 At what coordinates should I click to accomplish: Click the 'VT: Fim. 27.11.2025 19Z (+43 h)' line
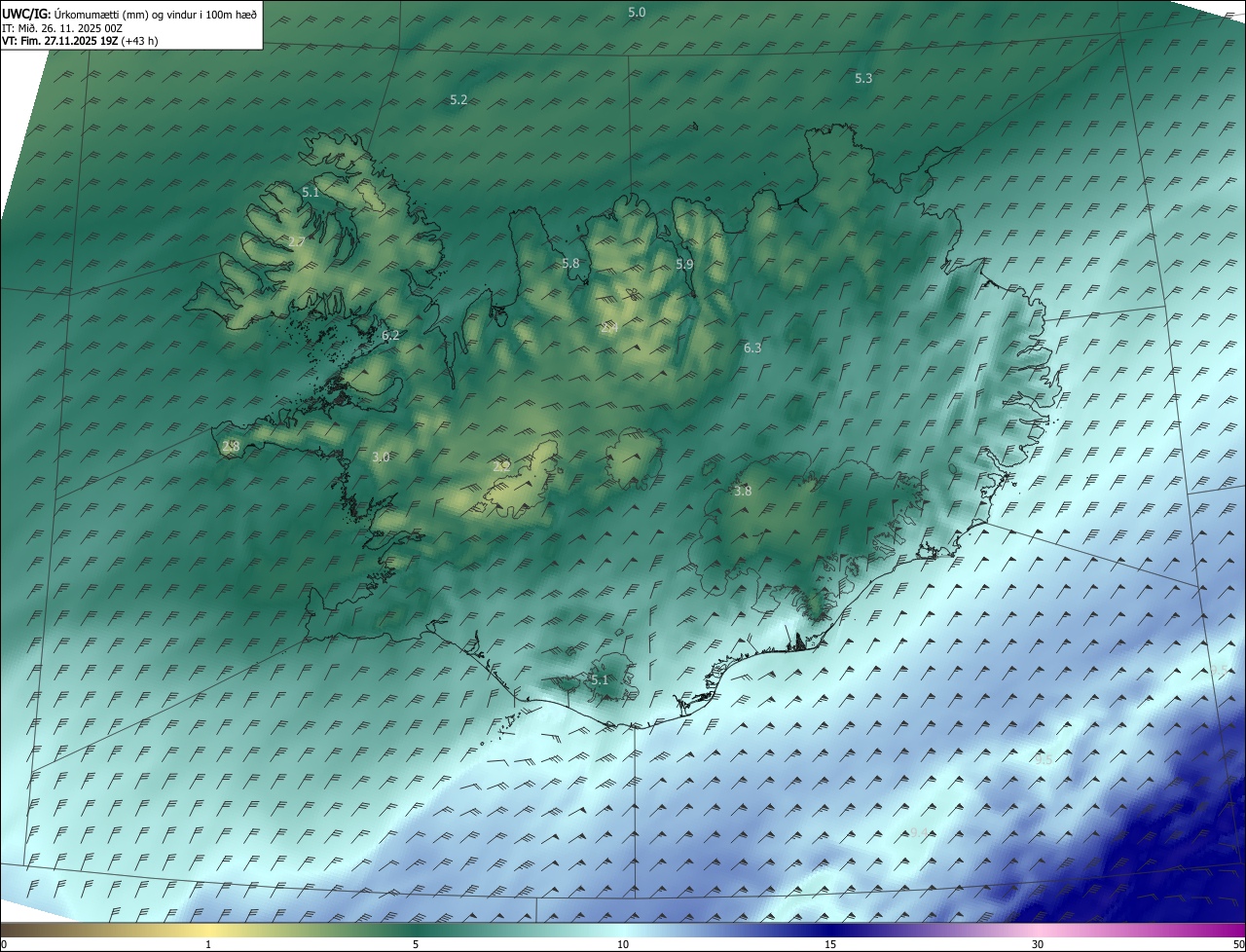coord(80,41)
